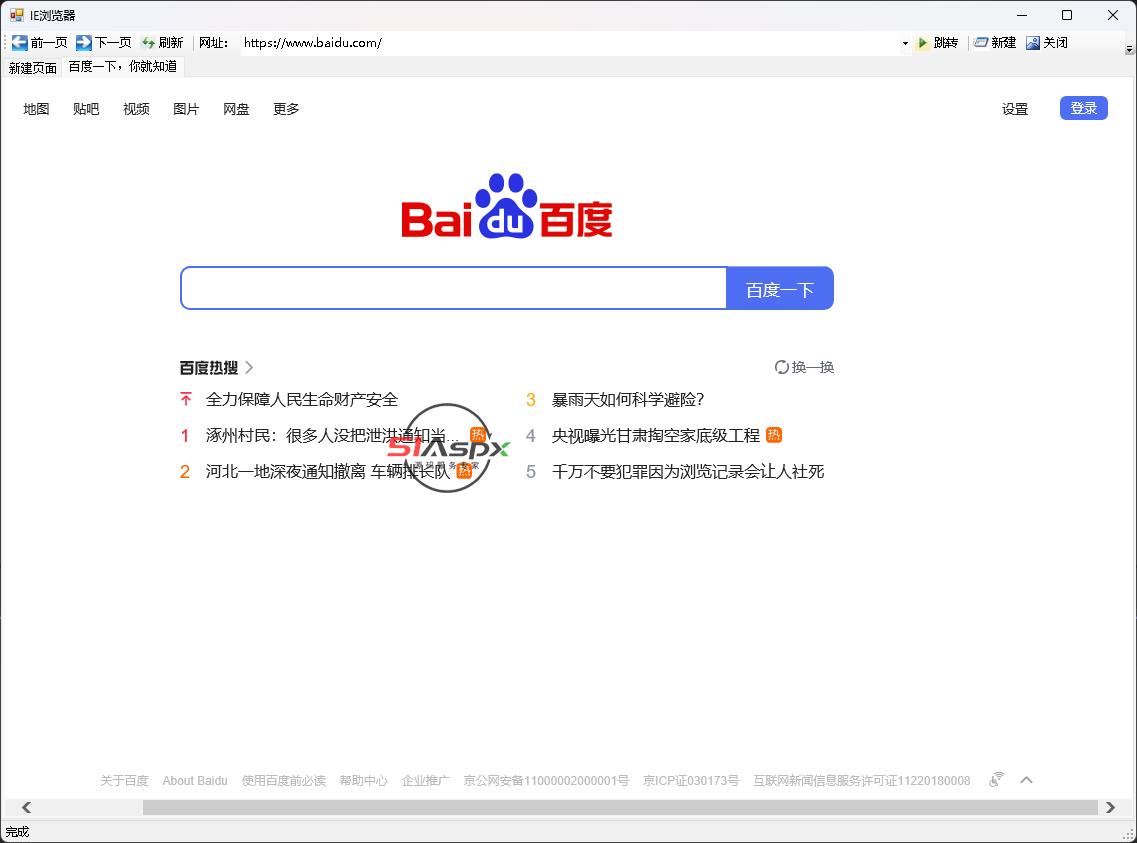The image size is (1137, 843).
Task: Minimize the IE浏览器 window
Action: (1022, 15)
